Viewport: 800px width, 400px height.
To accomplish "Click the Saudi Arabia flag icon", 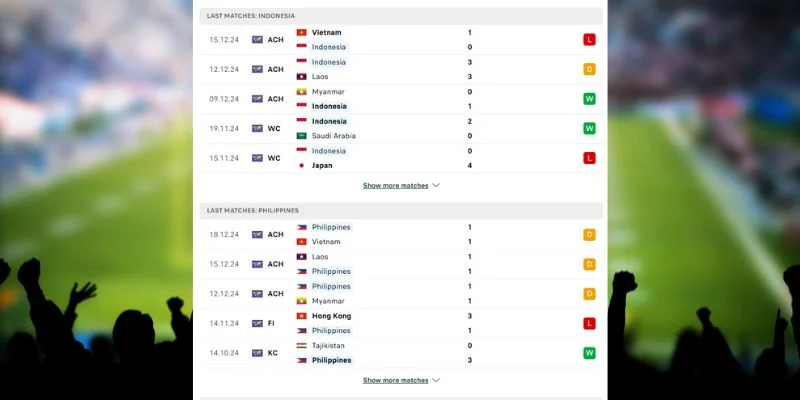I will (301, 136).
